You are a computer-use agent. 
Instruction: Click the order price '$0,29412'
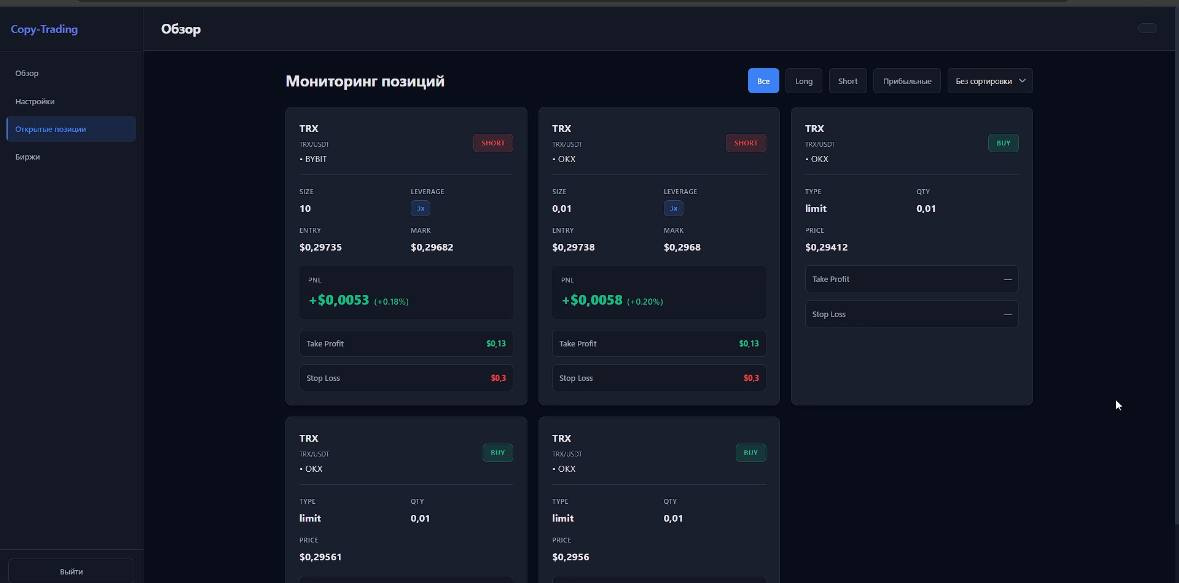(x=826, y=247)
